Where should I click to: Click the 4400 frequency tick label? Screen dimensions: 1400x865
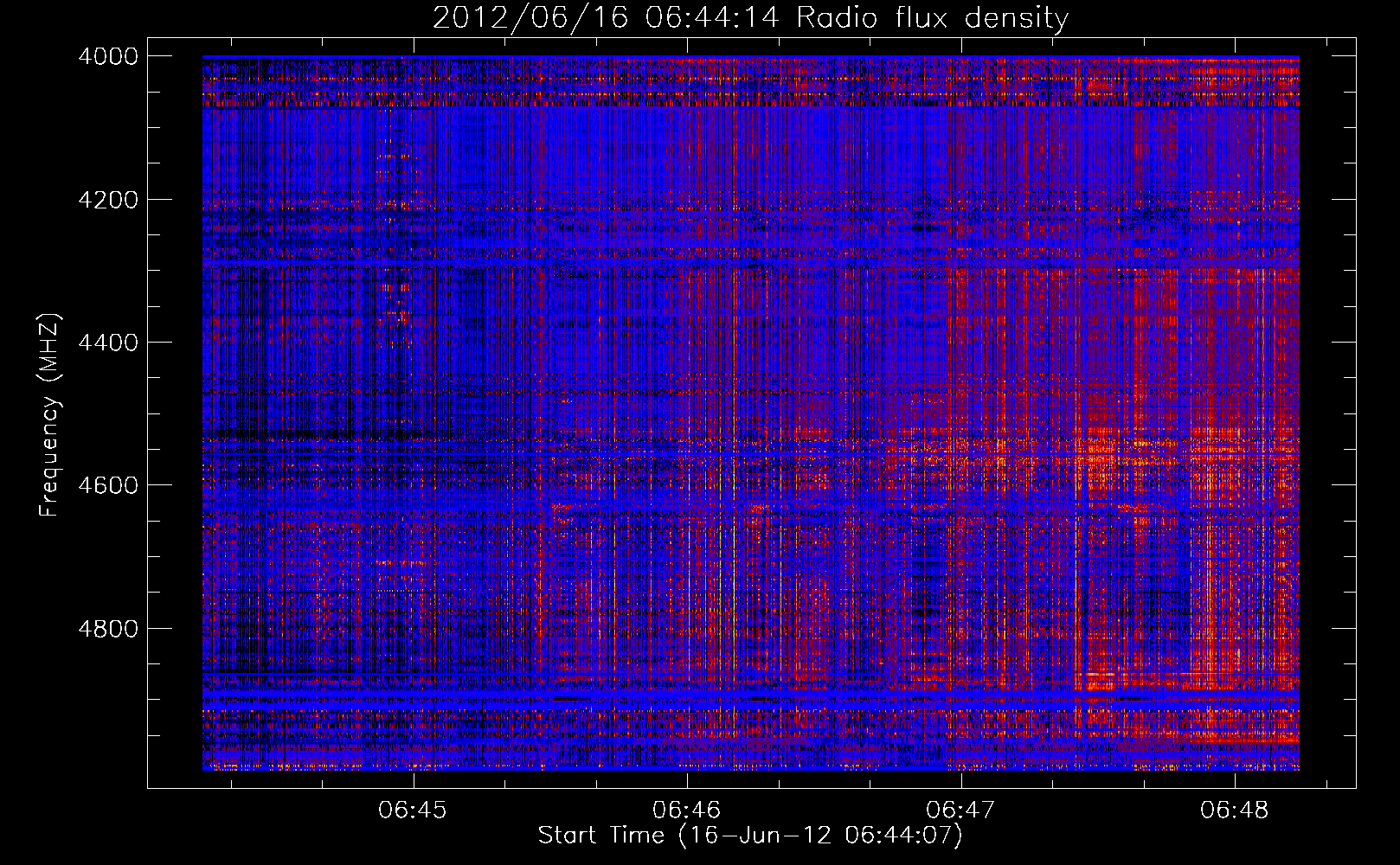(x=108, y=343)
